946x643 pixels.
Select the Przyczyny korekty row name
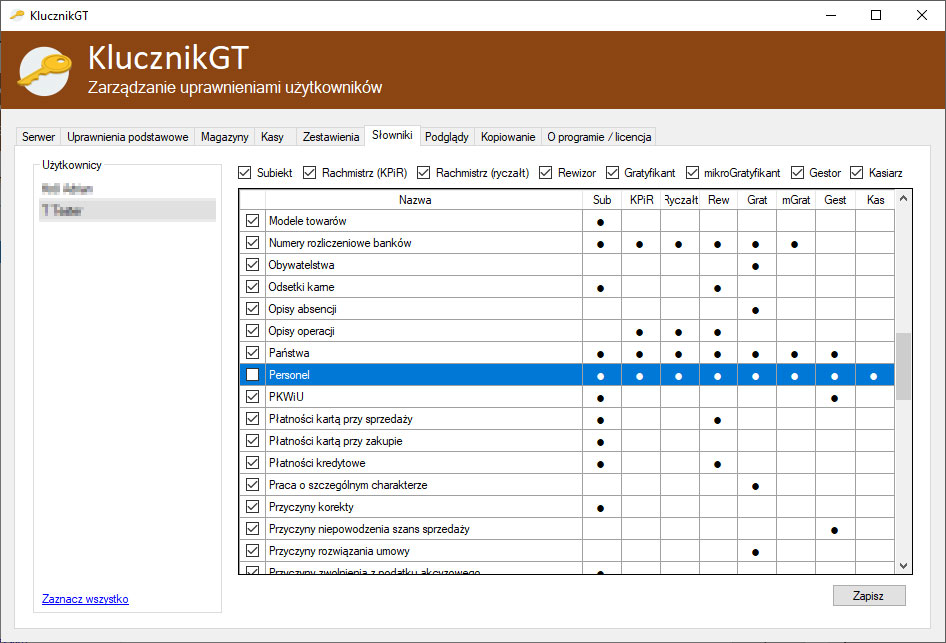pos(311,507)
